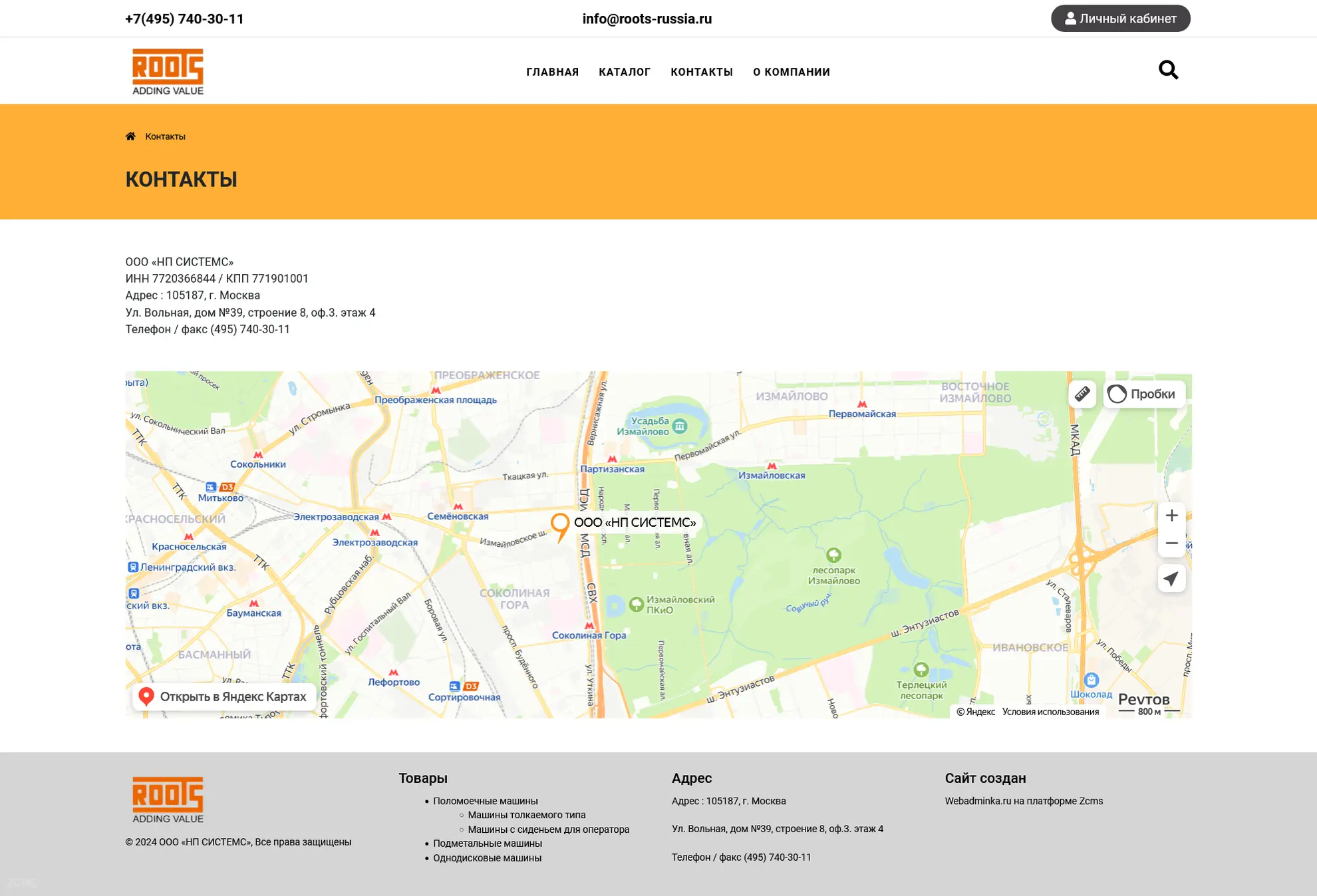Image resolution: width=1317 pixels, height=896 pixels.
Task: Toggle the Пробки traffic layer
Action: coord(1143,394)
